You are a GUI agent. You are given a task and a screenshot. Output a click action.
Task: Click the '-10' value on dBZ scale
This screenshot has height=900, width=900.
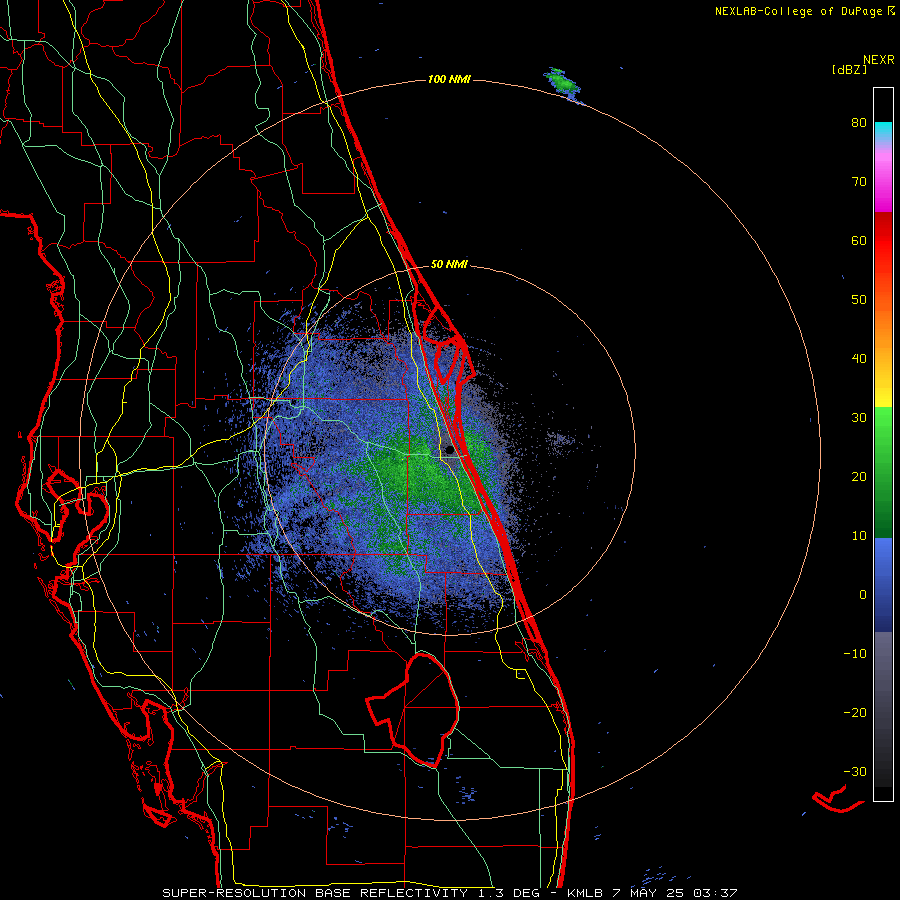coord(855,654)
